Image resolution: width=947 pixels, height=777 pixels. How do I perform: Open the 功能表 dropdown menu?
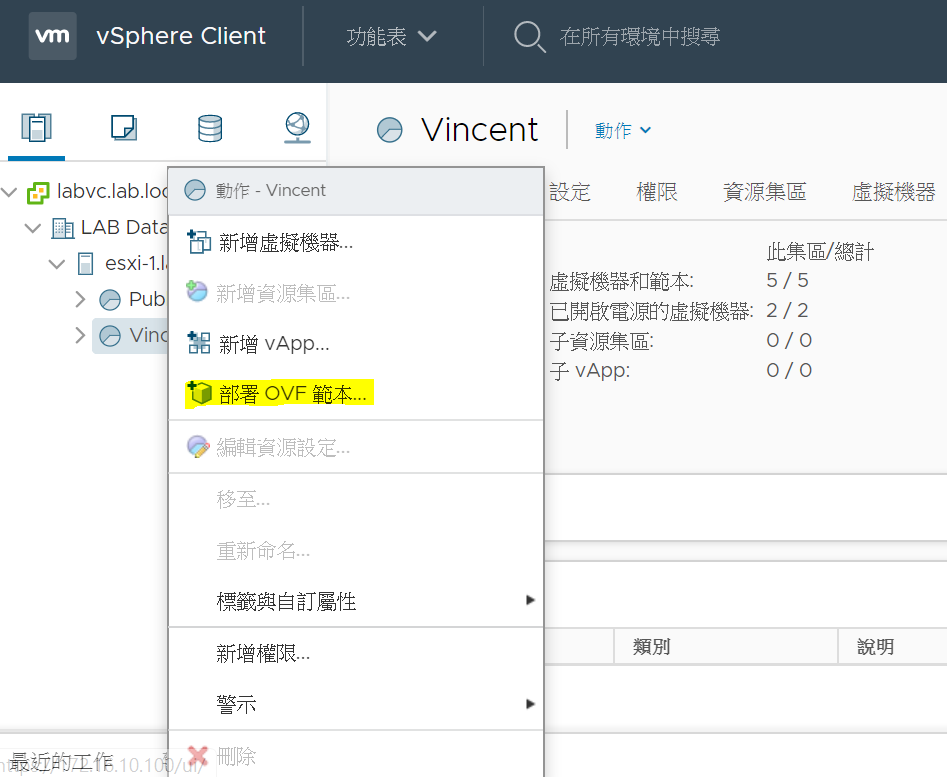(x=391, y=36)
